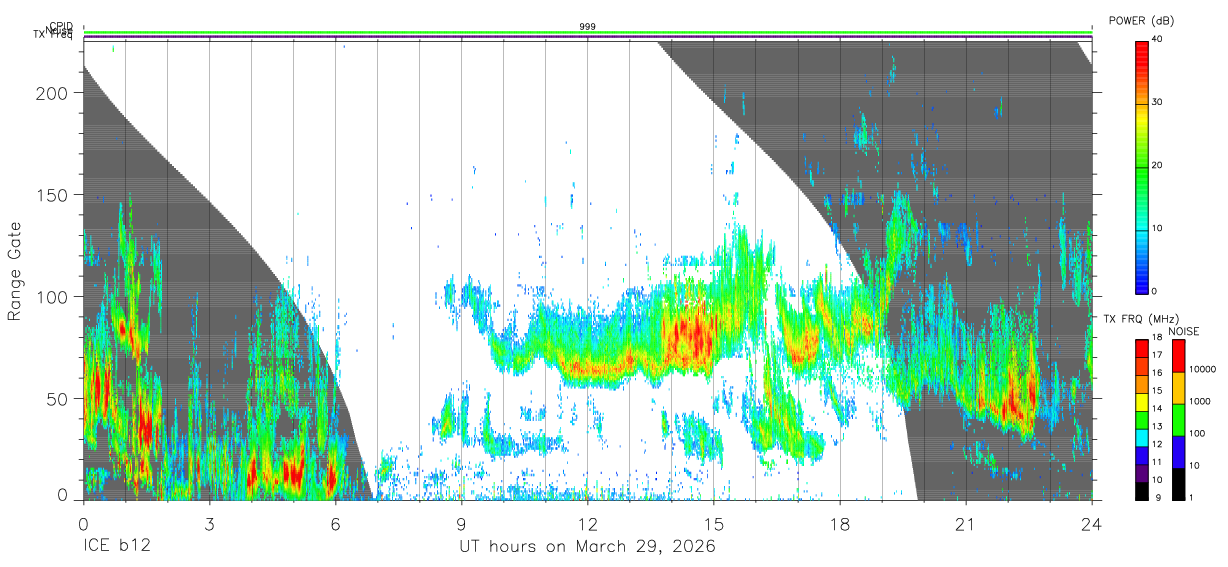The height and width of the screenshot is (567, 1228).
Task: Select the 100 label on noise scale
Action: tap(1199, 433)
